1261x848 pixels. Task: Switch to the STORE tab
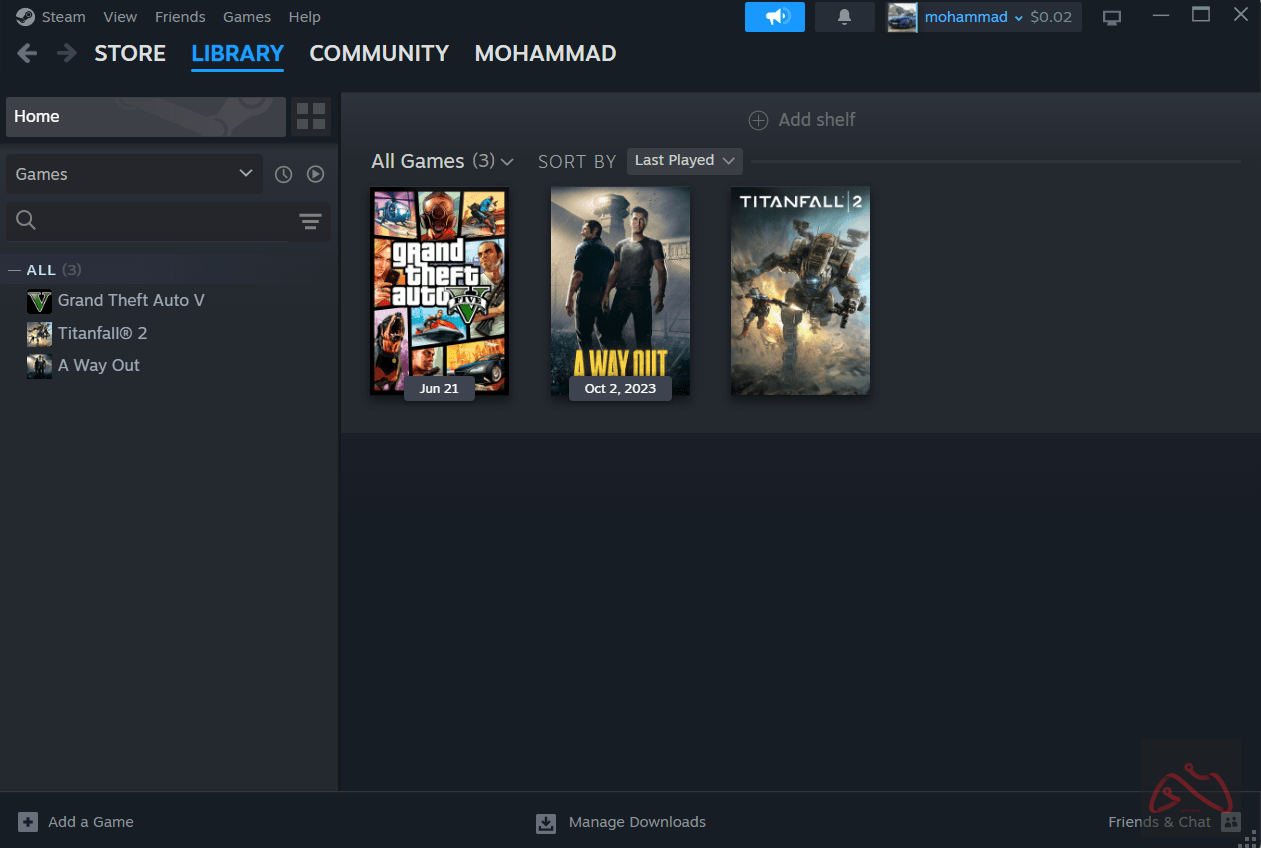[x=130, y=53]
